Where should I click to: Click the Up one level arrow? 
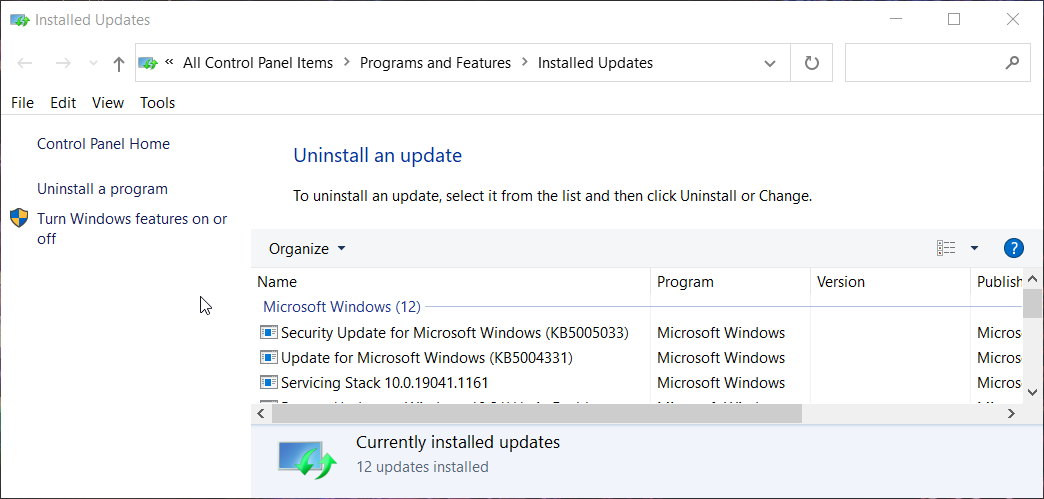tap(119, 64)
